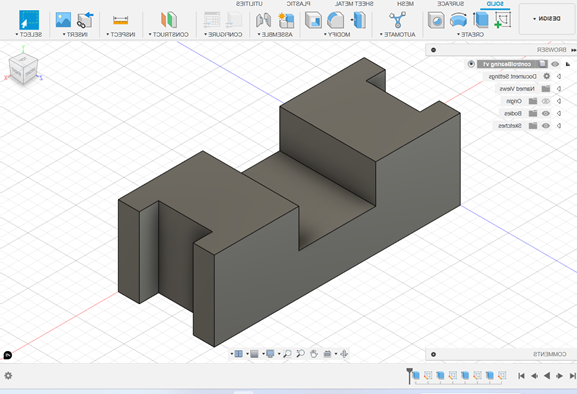Activate the Pan hand tool in navigation bar
Screen dimensions: 577x394
point(314,354)
